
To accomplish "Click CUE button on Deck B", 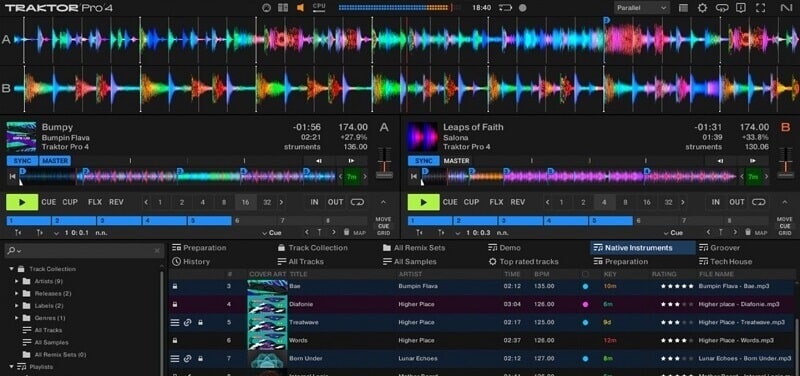I will pos(450,203).
